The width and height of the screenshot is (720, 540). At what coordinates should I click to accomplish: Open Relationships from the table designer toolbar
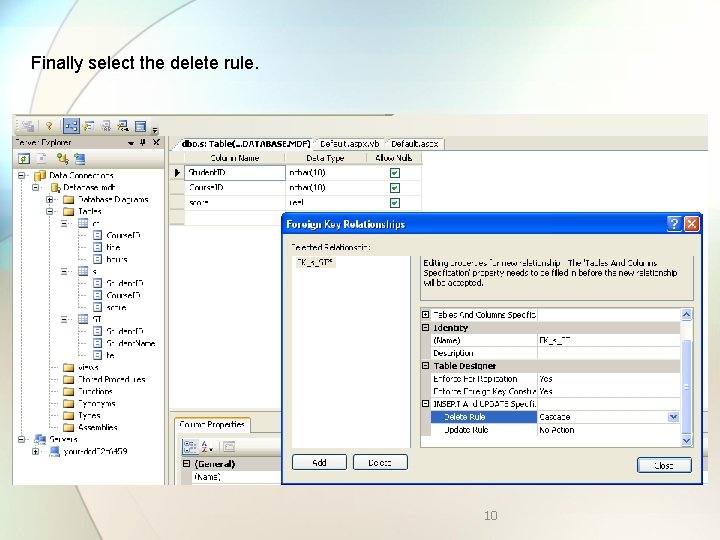point(71,126)
